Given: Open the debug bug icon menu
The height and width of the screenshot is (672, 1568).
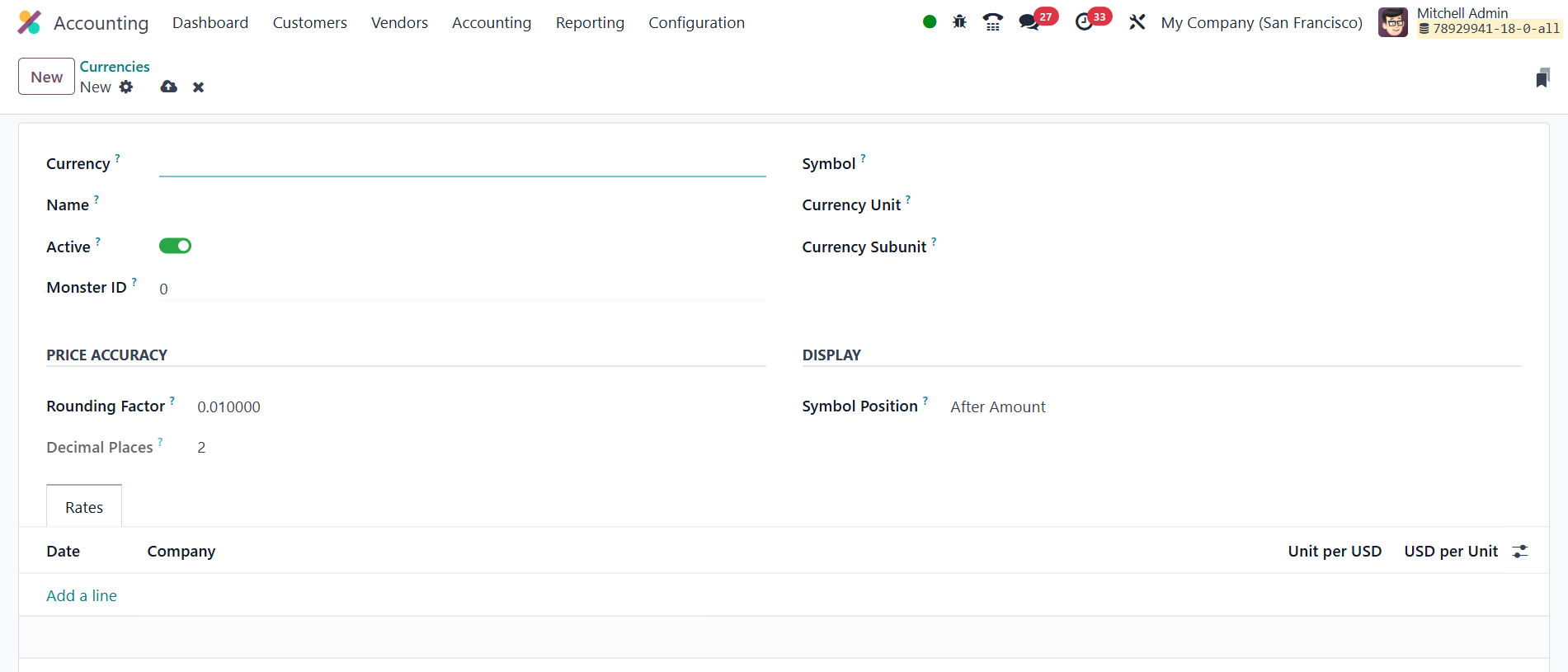Looking at the screenshot, I should coord(959,22).
